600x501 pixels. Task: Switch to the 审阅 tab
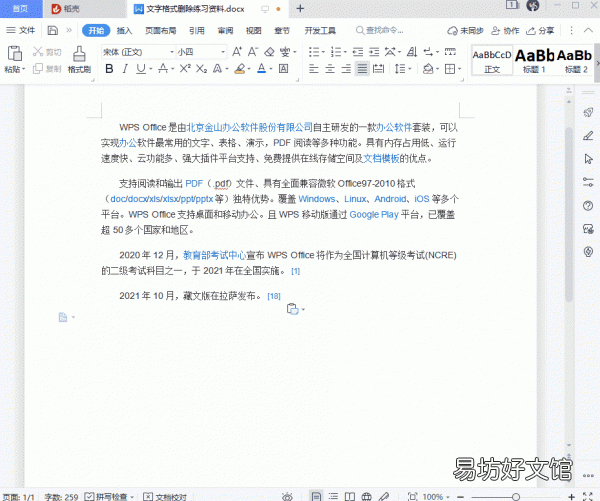click(x=225, y=31)
